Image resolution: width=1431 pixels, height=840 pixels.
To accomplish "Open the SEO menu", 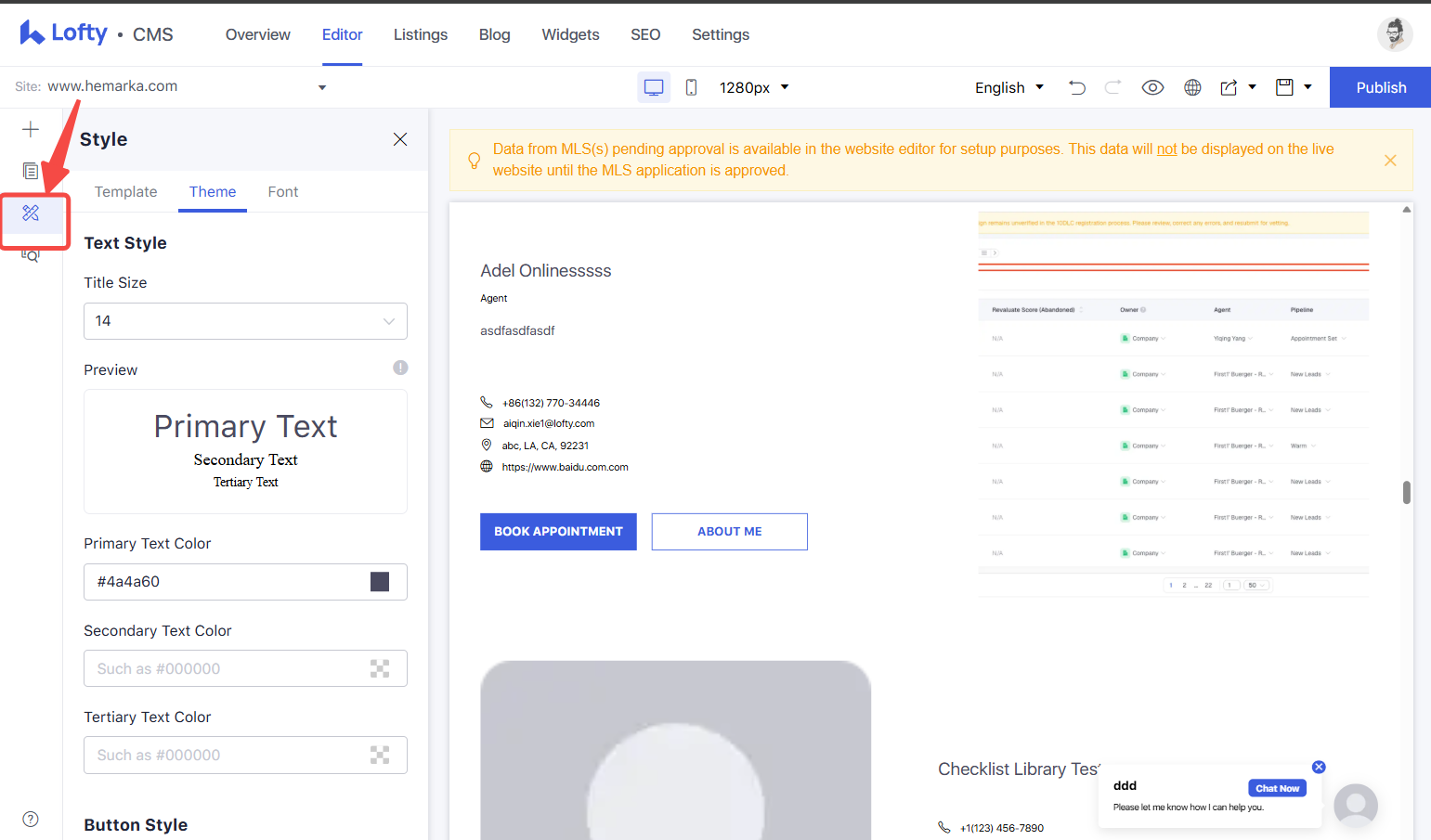I will tap(645, 34).
